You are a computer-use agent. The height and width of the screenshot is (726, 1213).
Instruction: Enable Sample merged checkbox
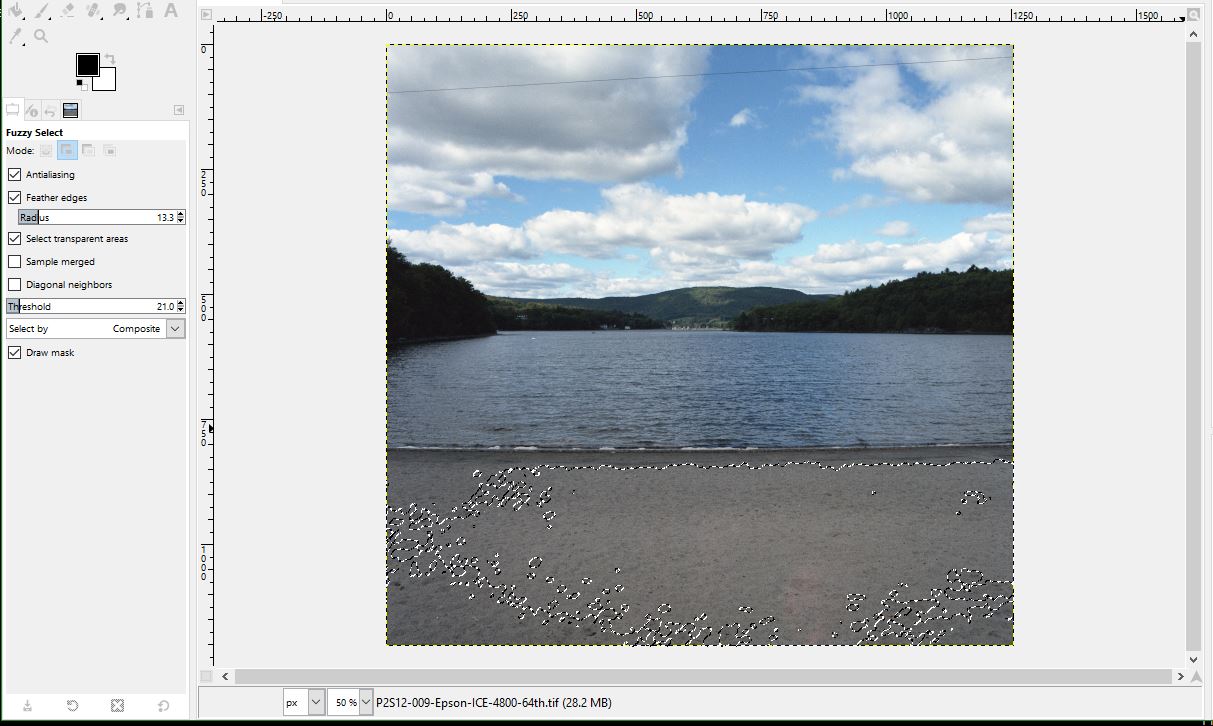[x=14, y=261]
